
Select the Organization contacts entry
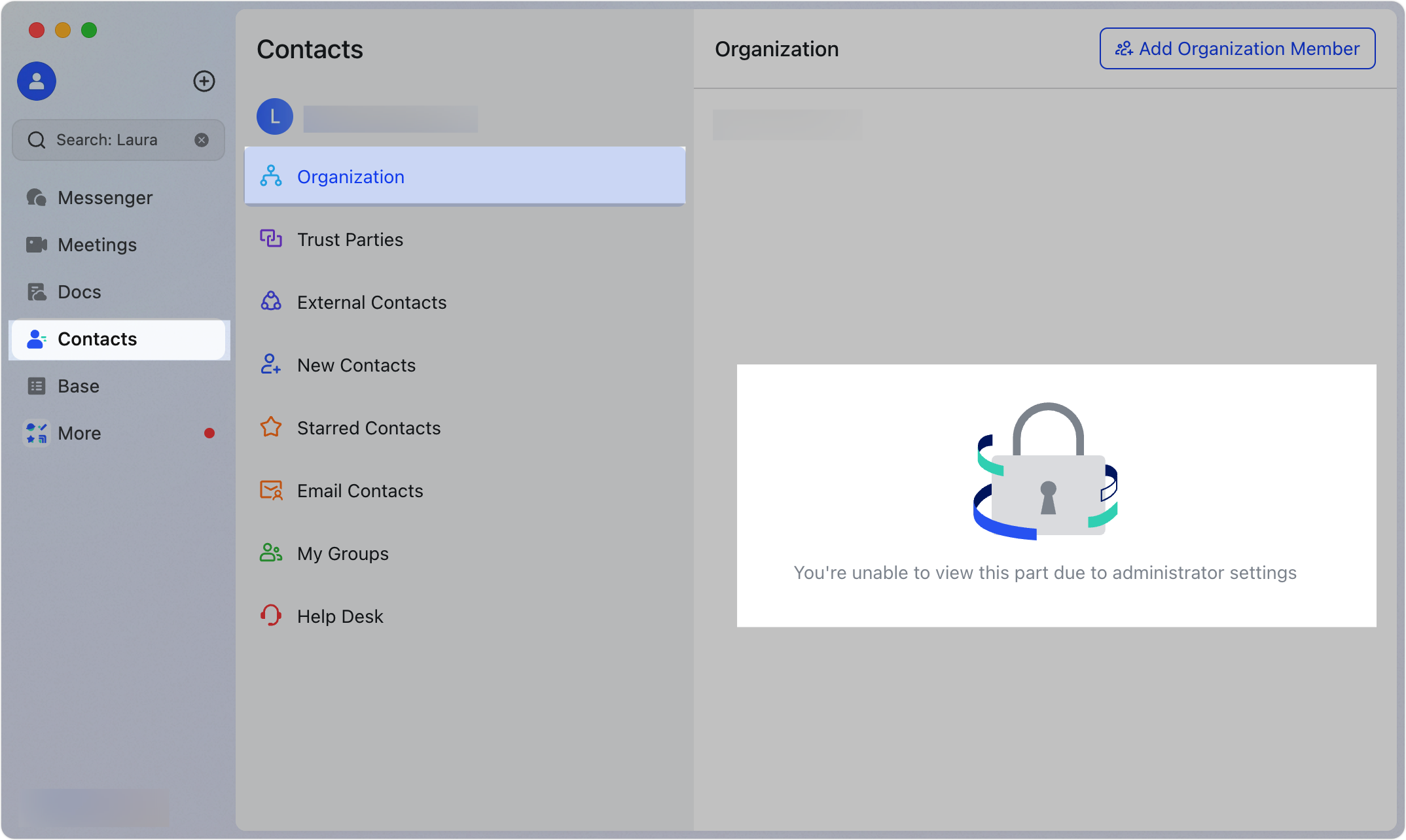pos(351,177)
